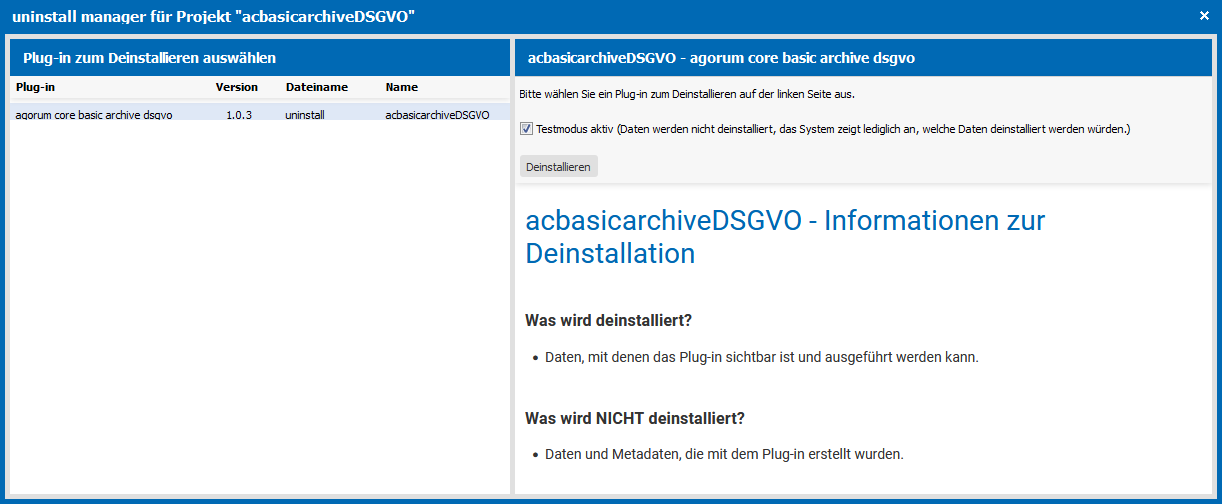Screen dimensions: 1222x504
Task: Click the uninstall filename cell
Action: tap(305, 115)
